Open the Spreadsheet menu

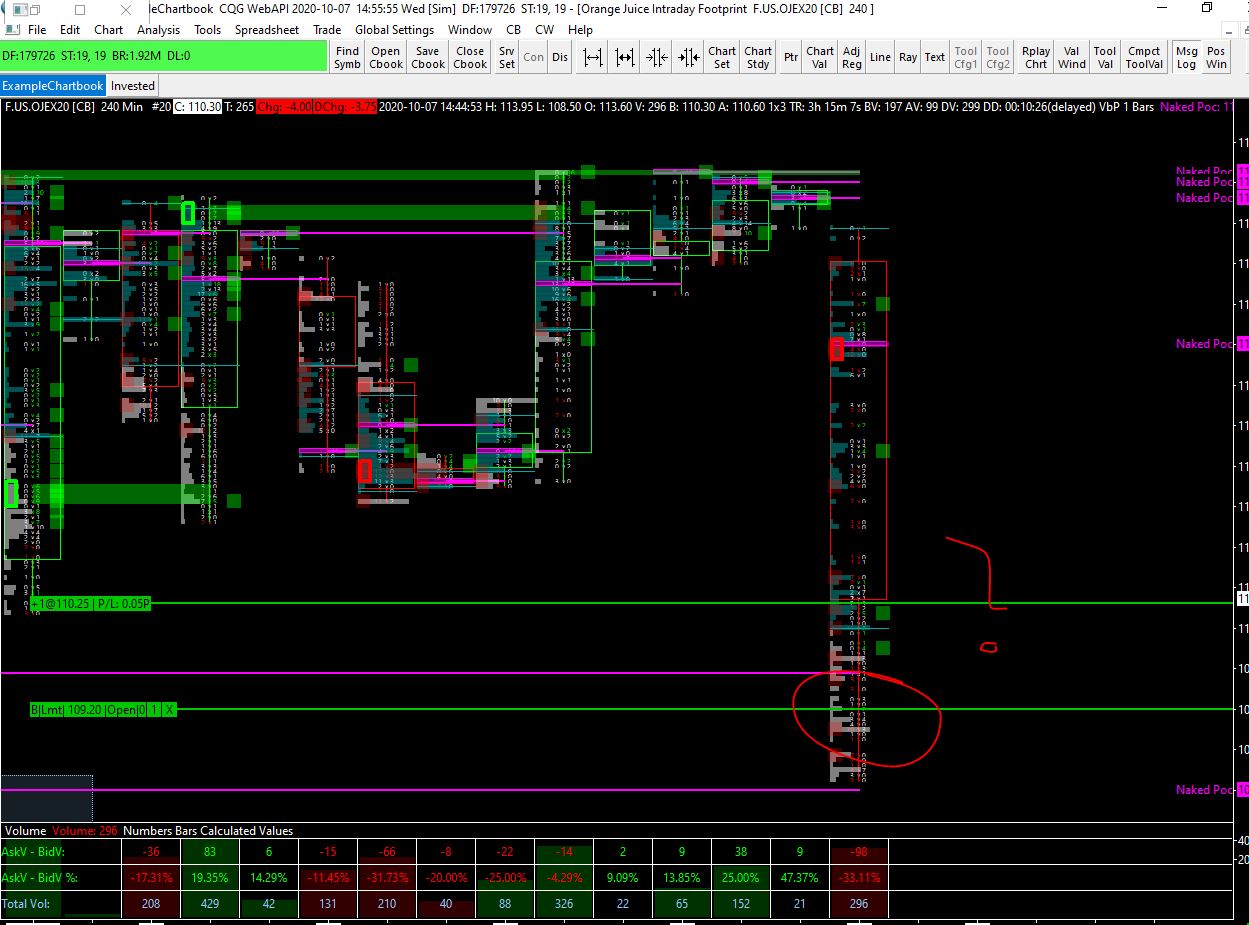point(267,30)
